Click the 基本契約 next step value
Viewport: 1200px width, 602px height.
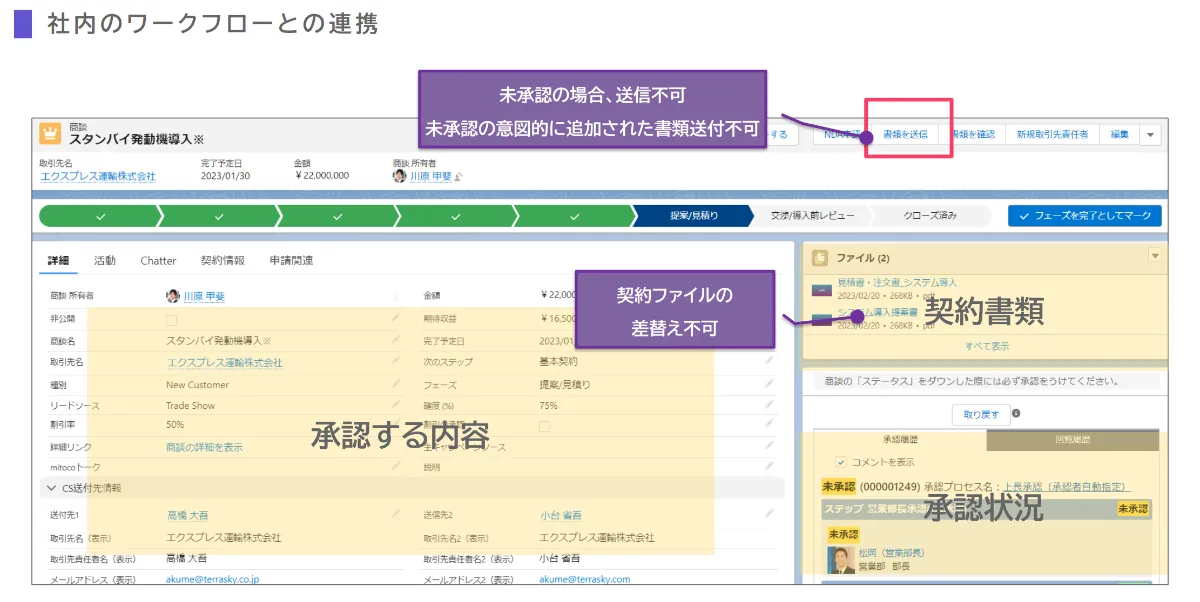(558, 362)
